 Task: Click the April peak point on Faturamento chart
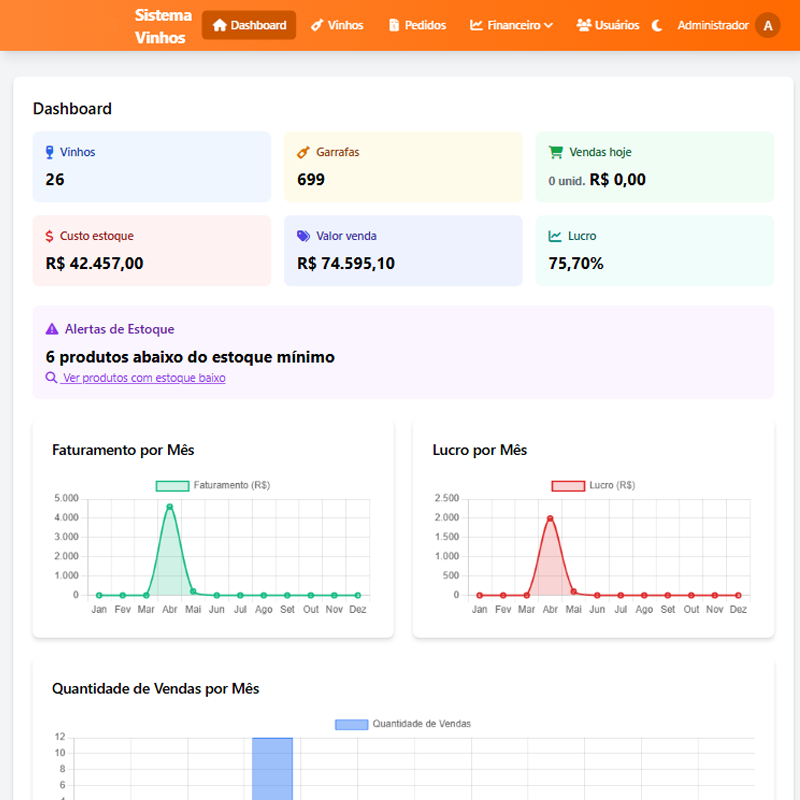click(170, 507)
